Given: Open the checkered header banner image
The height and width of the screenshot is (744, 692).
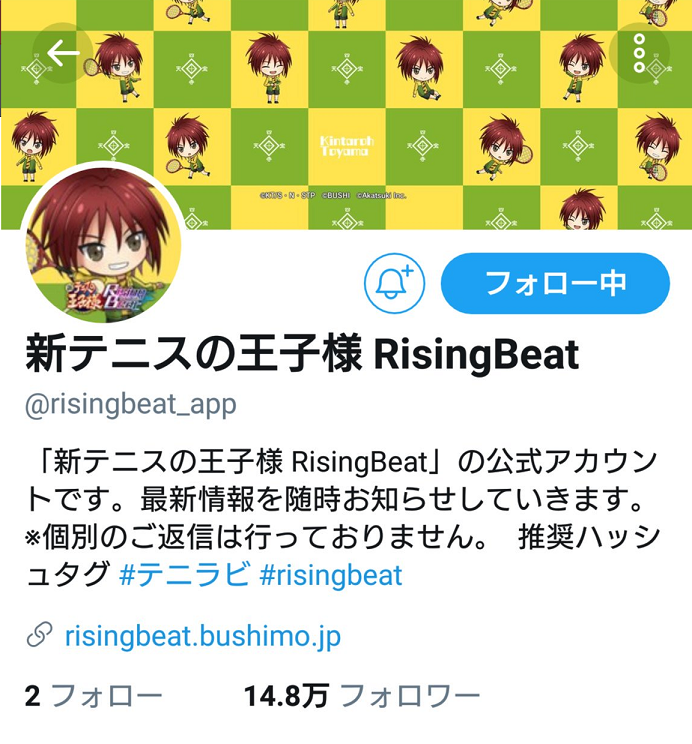Looking at the screenshot, I should pos(346,114).
